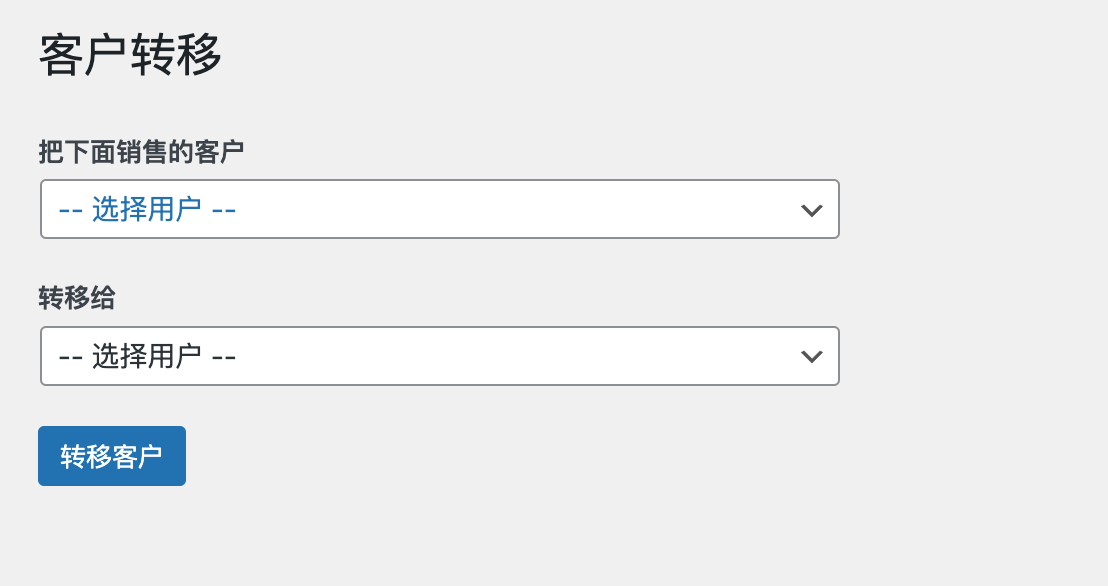Click the chevron arrow in the 转移给 dropdown

tap(812, 357)
